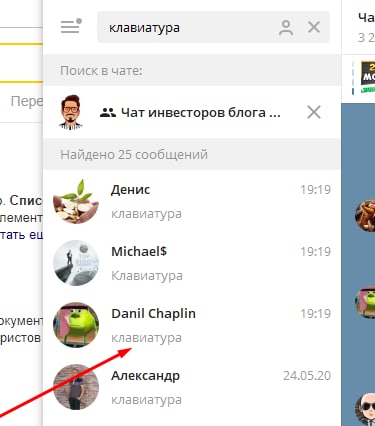The image size is (375, 426).
Task: Clear the search text with X
Action: click(314, 27)
